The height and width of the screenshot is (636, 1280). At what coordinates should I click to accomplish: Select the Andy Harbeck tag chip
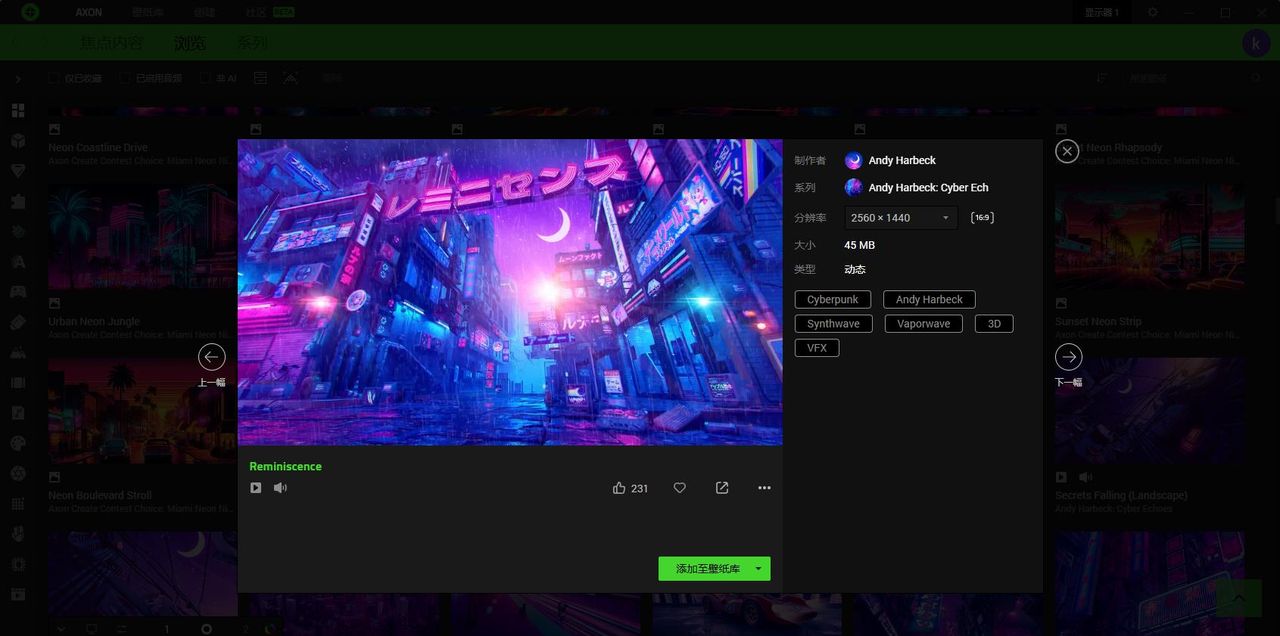coord(929,300)
